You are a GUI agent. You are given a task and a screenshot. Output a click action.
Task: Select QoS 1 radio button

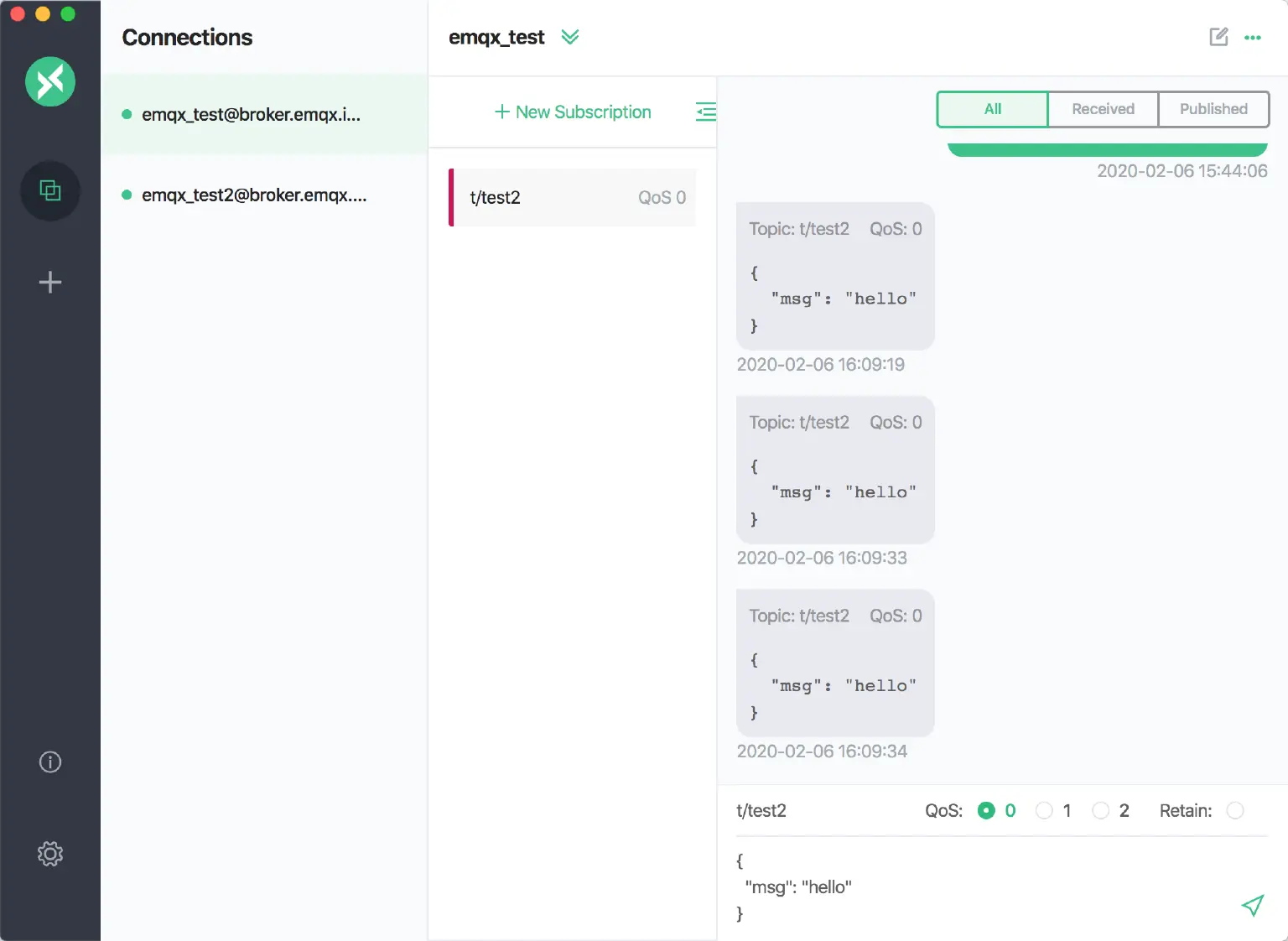pos(1044,810)
